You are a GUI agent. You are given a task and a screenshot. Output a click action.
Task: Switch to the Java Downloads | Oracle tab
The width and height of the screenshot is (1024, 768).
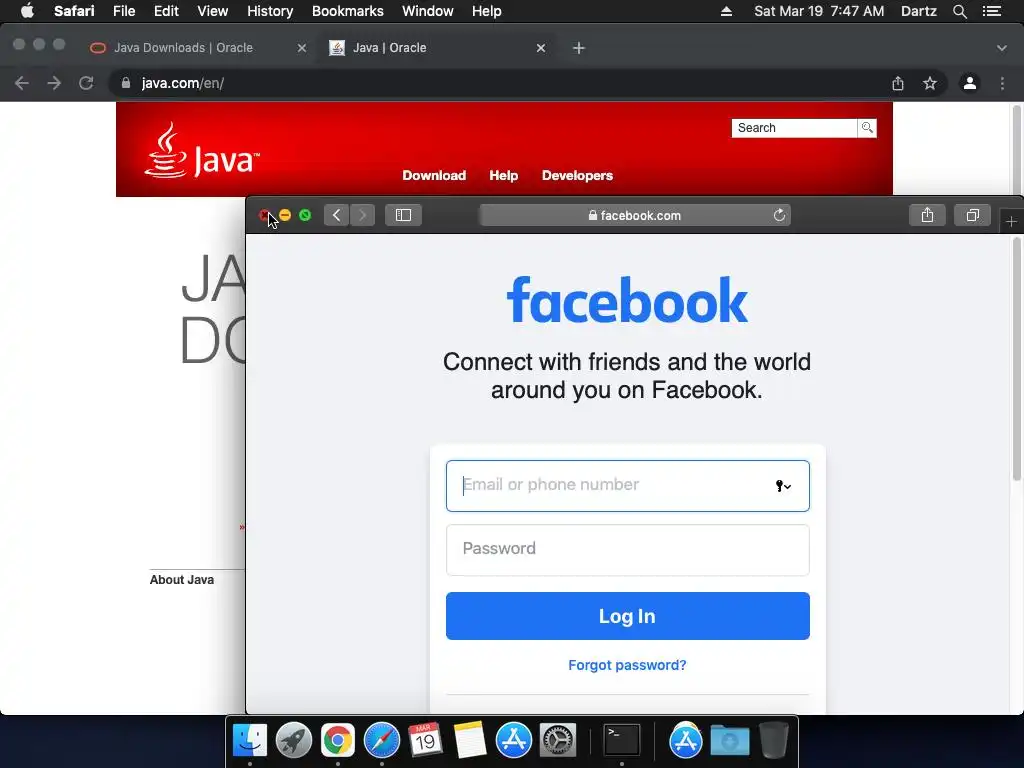183,48
